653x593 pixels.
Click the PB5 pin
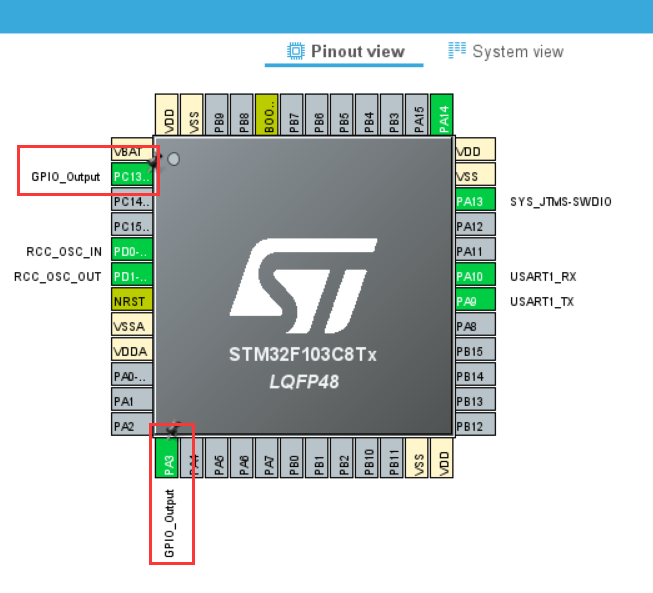[342, 114]
